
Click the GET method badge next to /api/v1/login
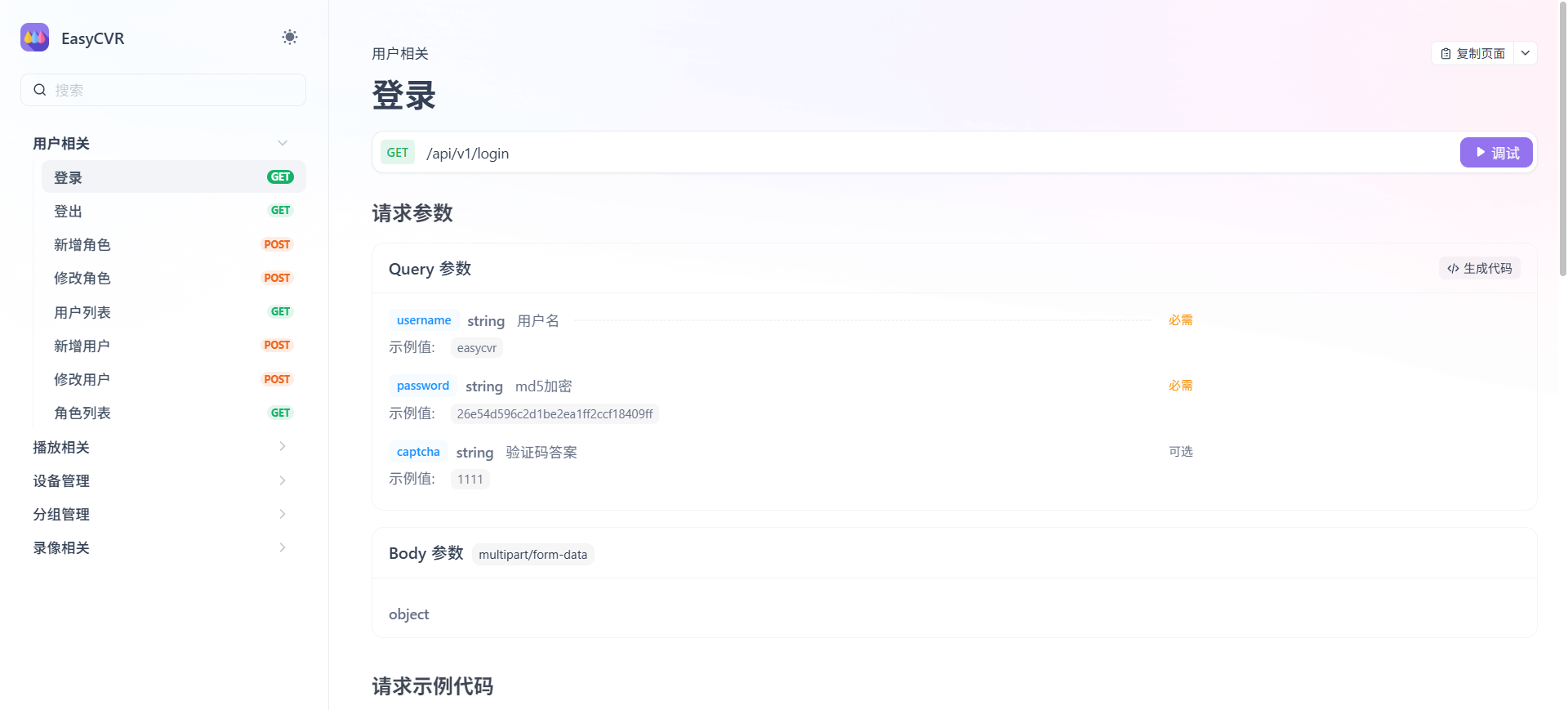click(x=398, y=153)
